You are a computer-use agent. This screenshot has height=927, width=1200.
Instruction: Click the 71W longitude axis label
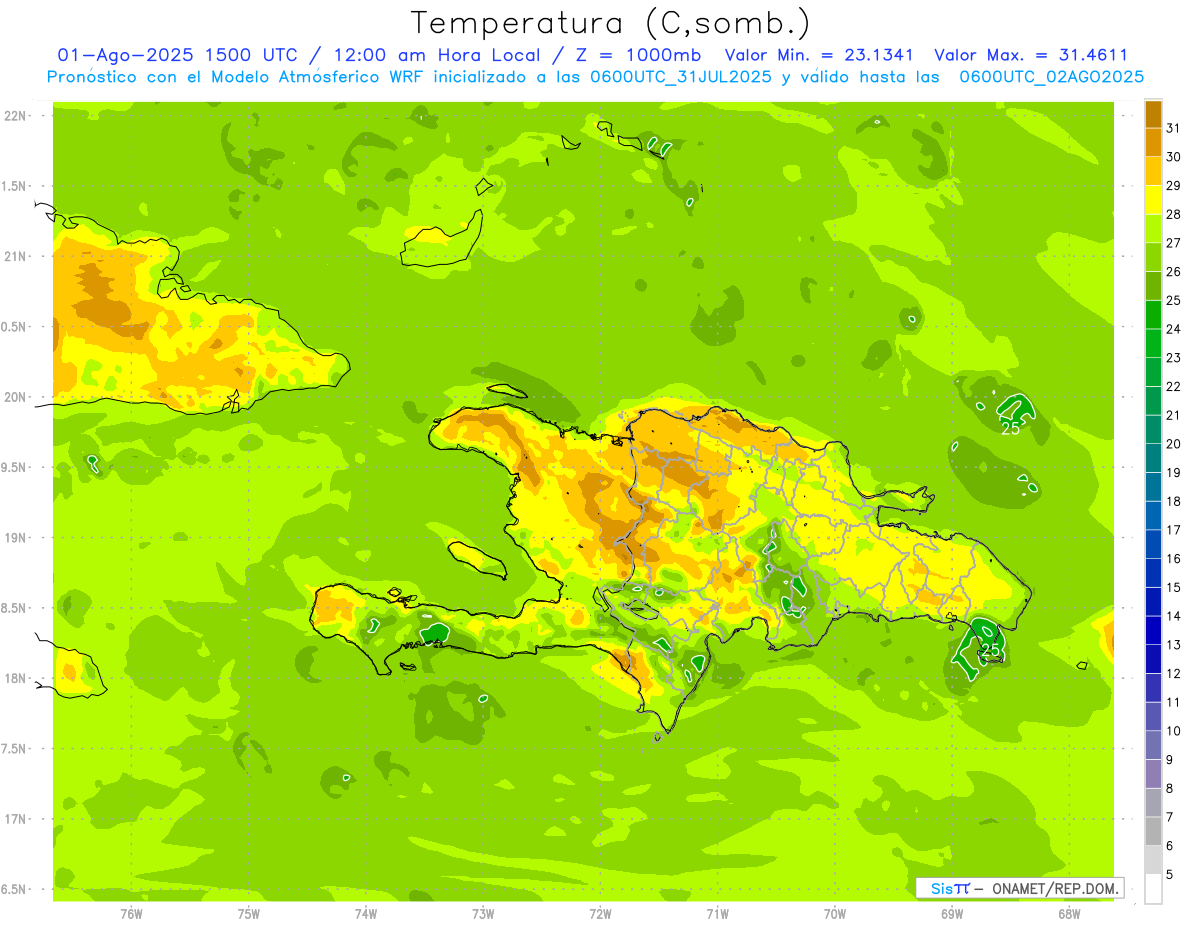click(x=717, y=914)
